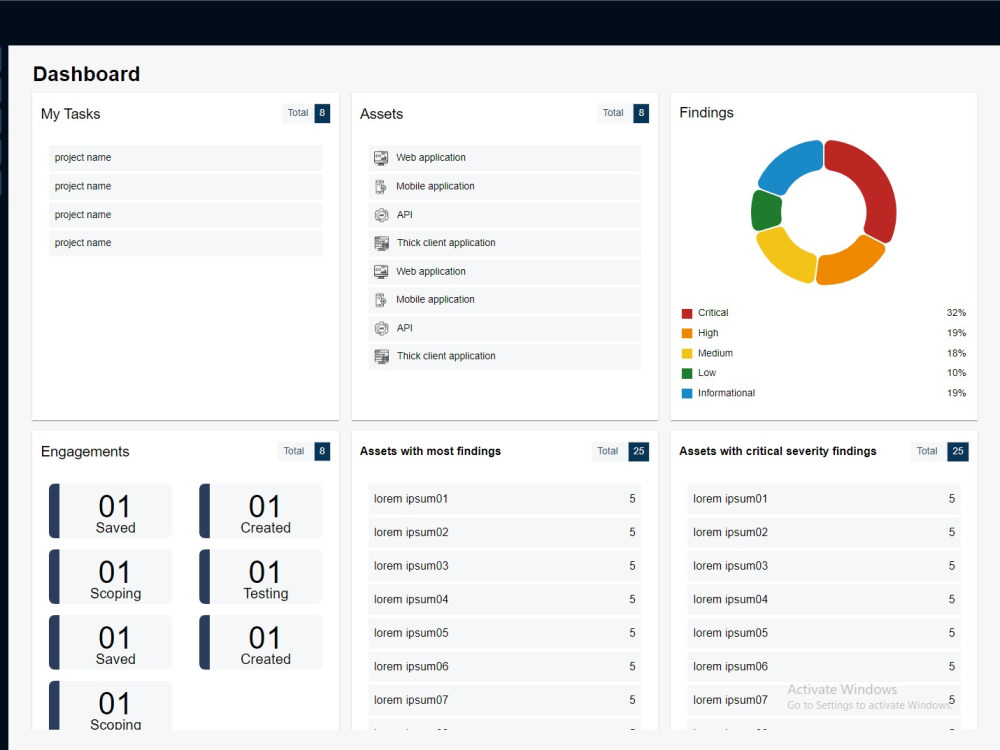The width and height of the screenshot is (1000, 750).
Task: Click the Web application icon below first Thick client row
Action: (x=381, y=272)
